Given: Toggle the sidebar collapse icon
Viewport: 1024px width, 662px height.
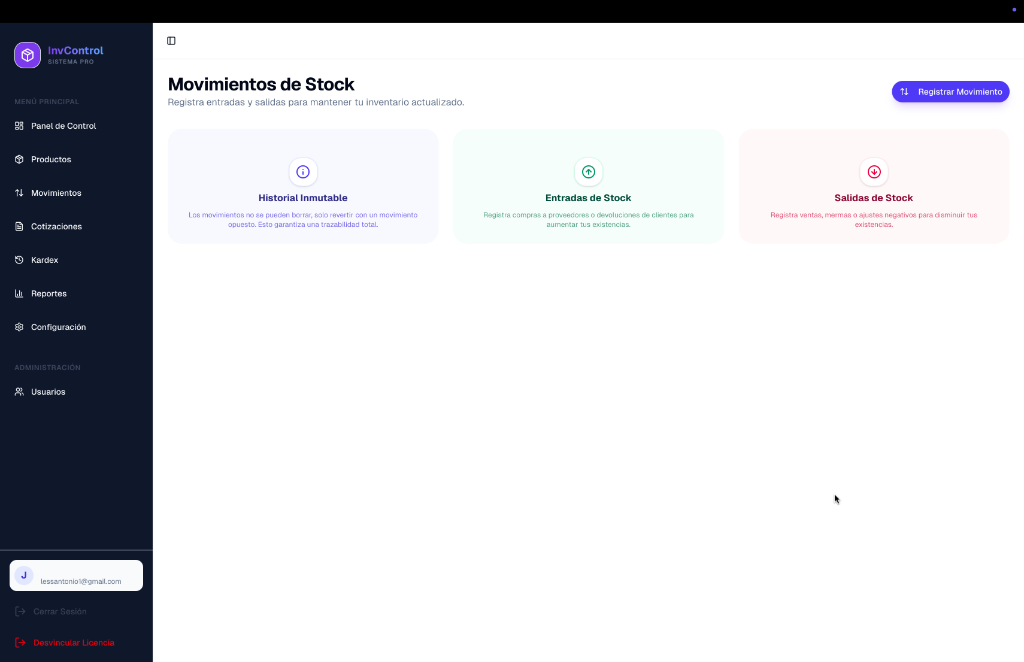Looking at the screenshot, I should point(171,41).
